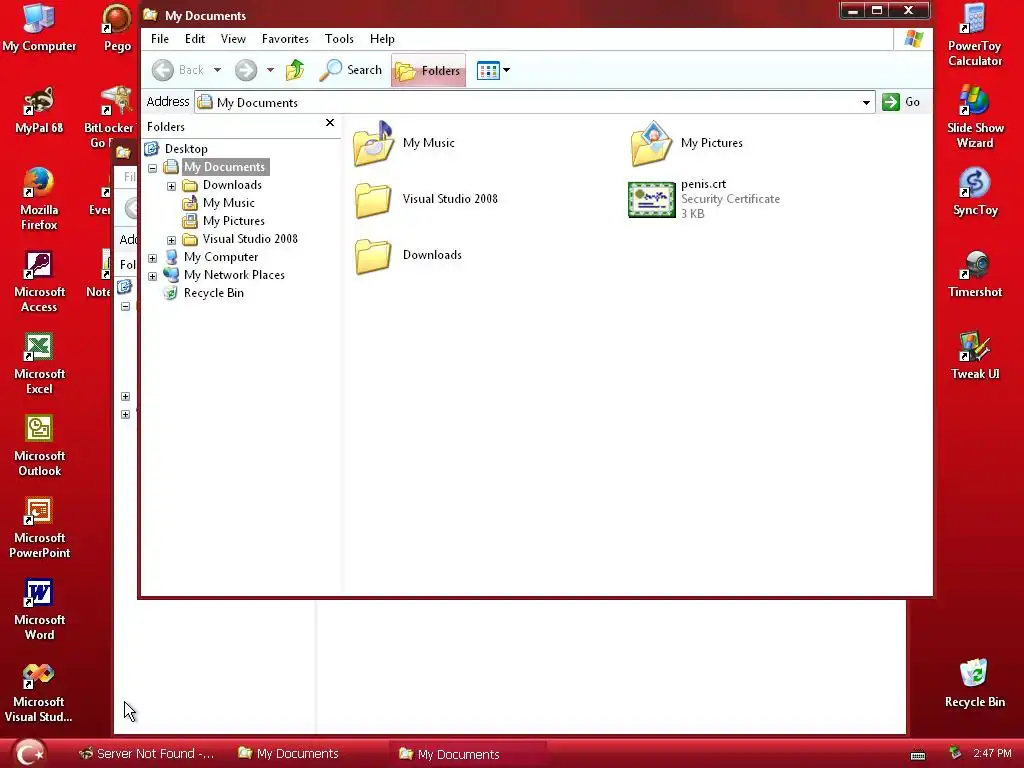The width and height of the screenshot is (1024, 768).
Task: Close the Folders pane
Action: (330, 123)
